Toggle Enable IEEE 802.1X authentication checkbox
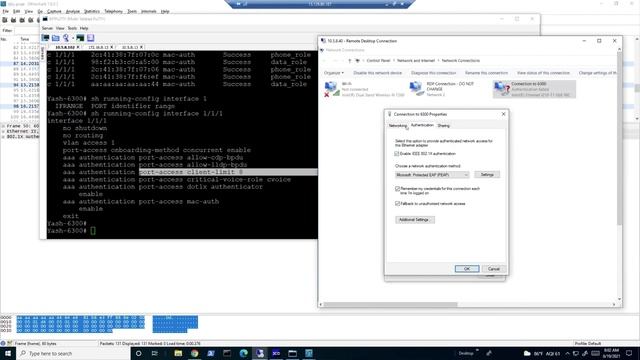This screenshot has width=640, height=360. point(397,154)
